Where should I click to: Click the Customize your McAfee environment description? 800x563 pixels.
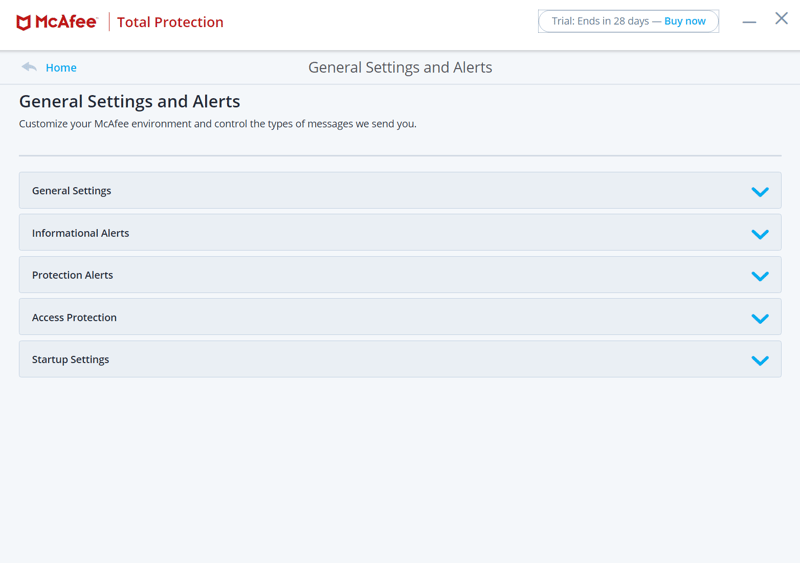218,124
